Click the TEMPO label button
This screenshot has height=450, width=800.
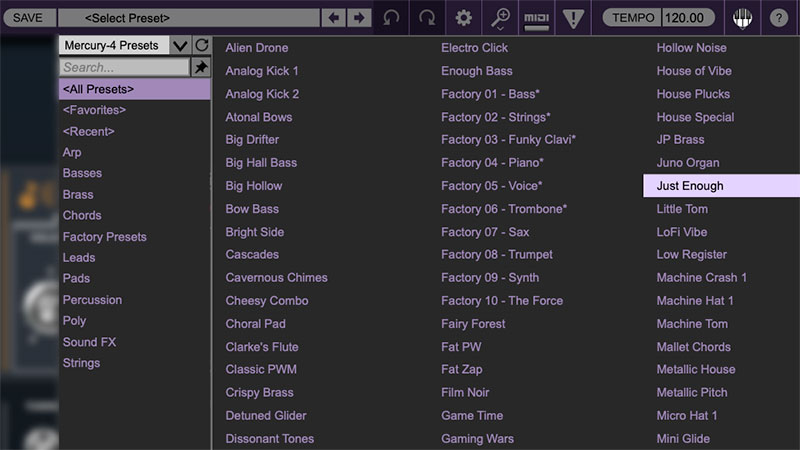coord(633,18)
